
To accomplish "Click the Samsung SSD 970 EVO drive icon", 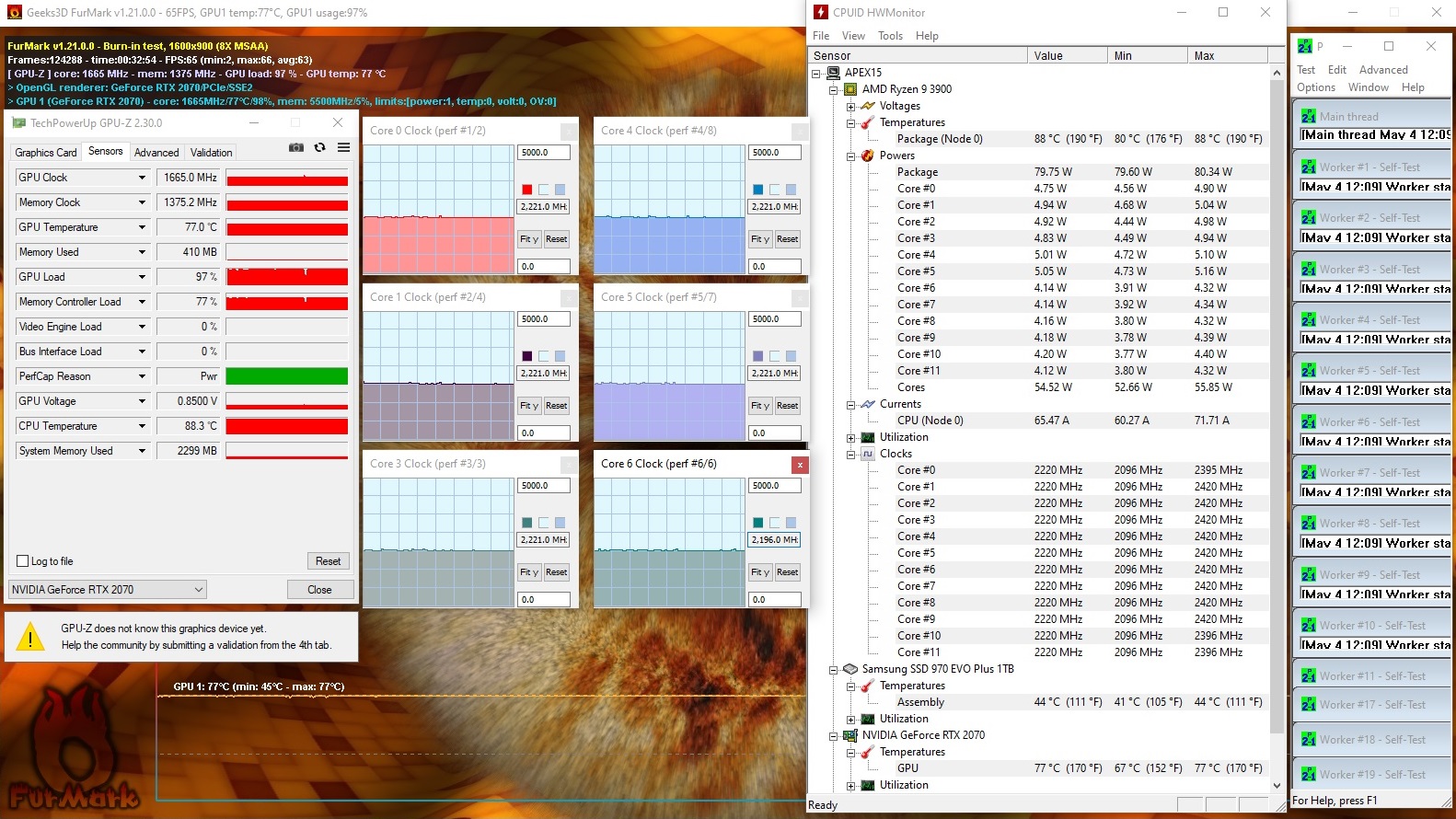I will (x=850, y=669).
